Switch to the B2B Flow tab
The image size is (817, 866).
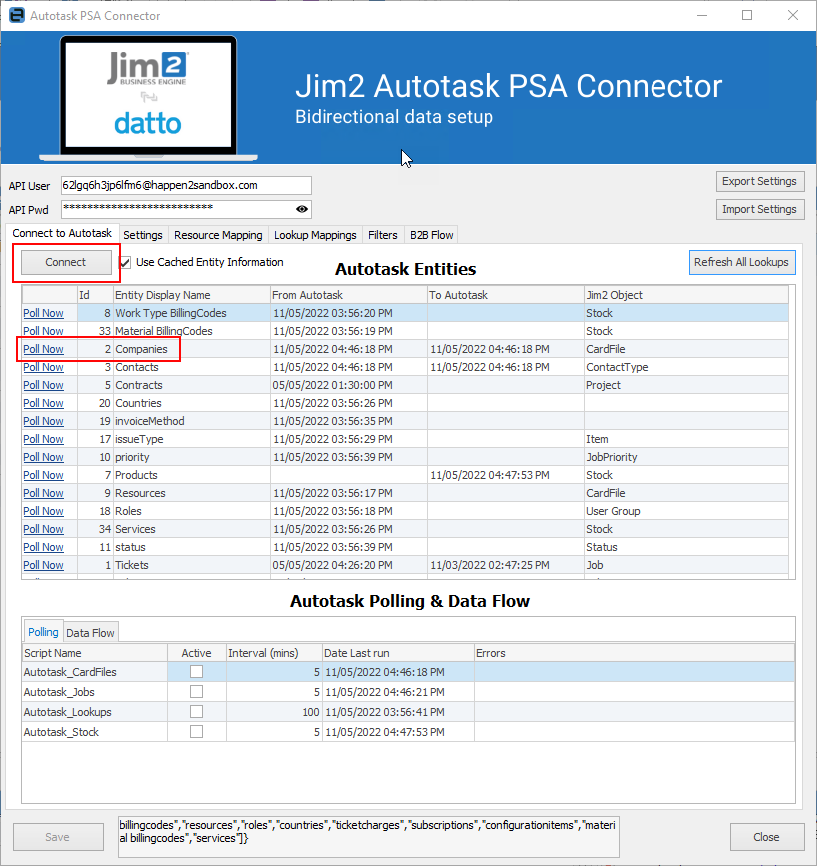coord(431,235)
